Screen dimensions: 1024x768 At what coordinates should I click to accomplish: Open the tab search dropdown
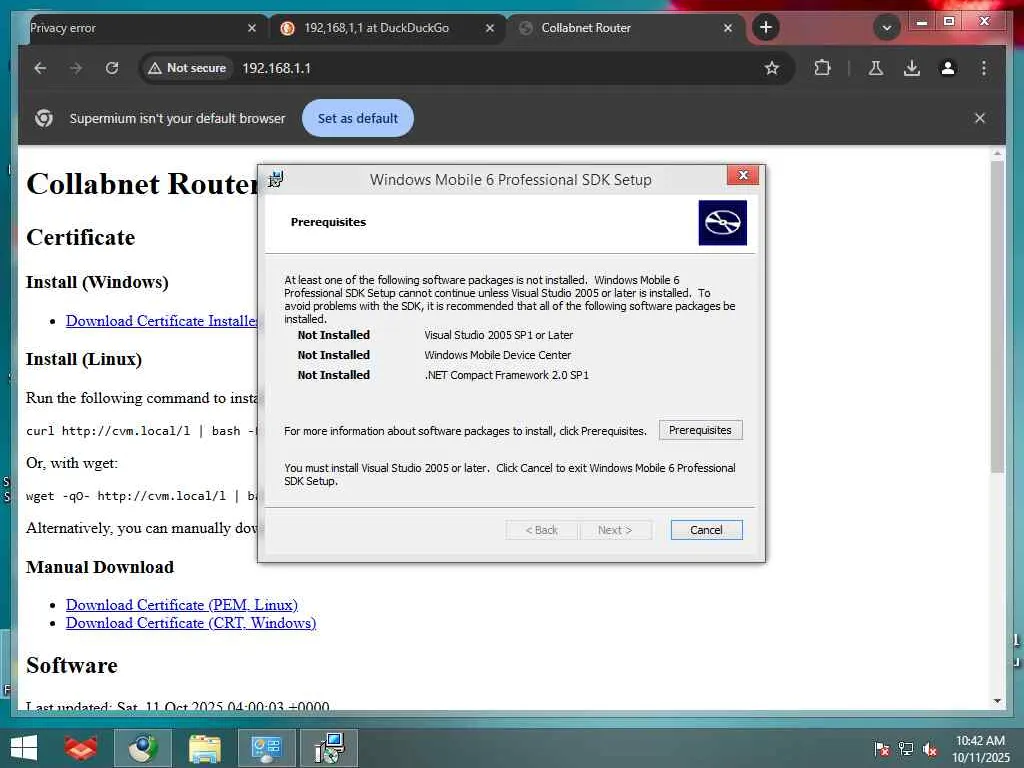tap(886, 27)
